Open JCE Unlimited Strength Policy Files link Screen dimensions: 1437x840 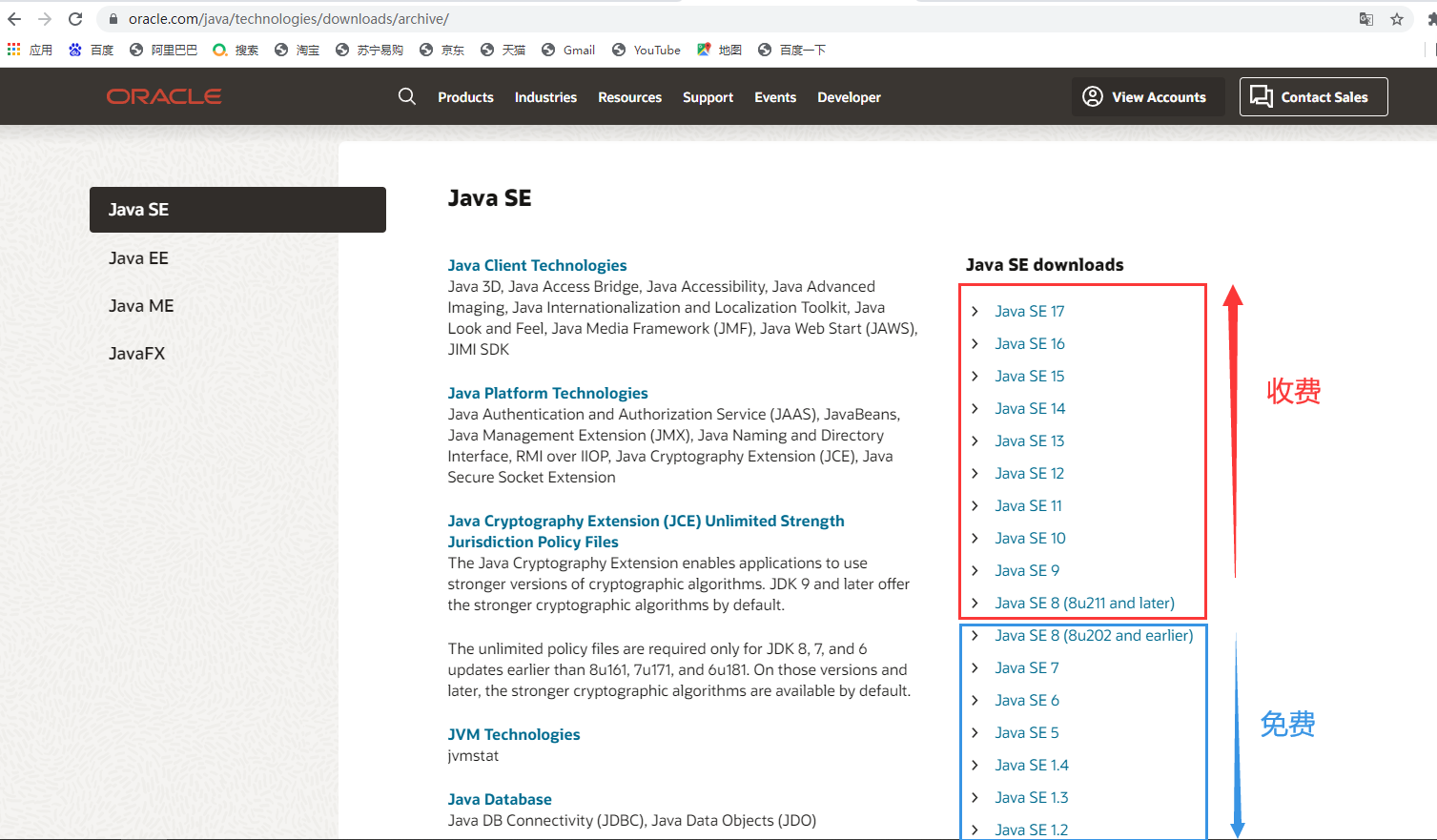(646, 532)
